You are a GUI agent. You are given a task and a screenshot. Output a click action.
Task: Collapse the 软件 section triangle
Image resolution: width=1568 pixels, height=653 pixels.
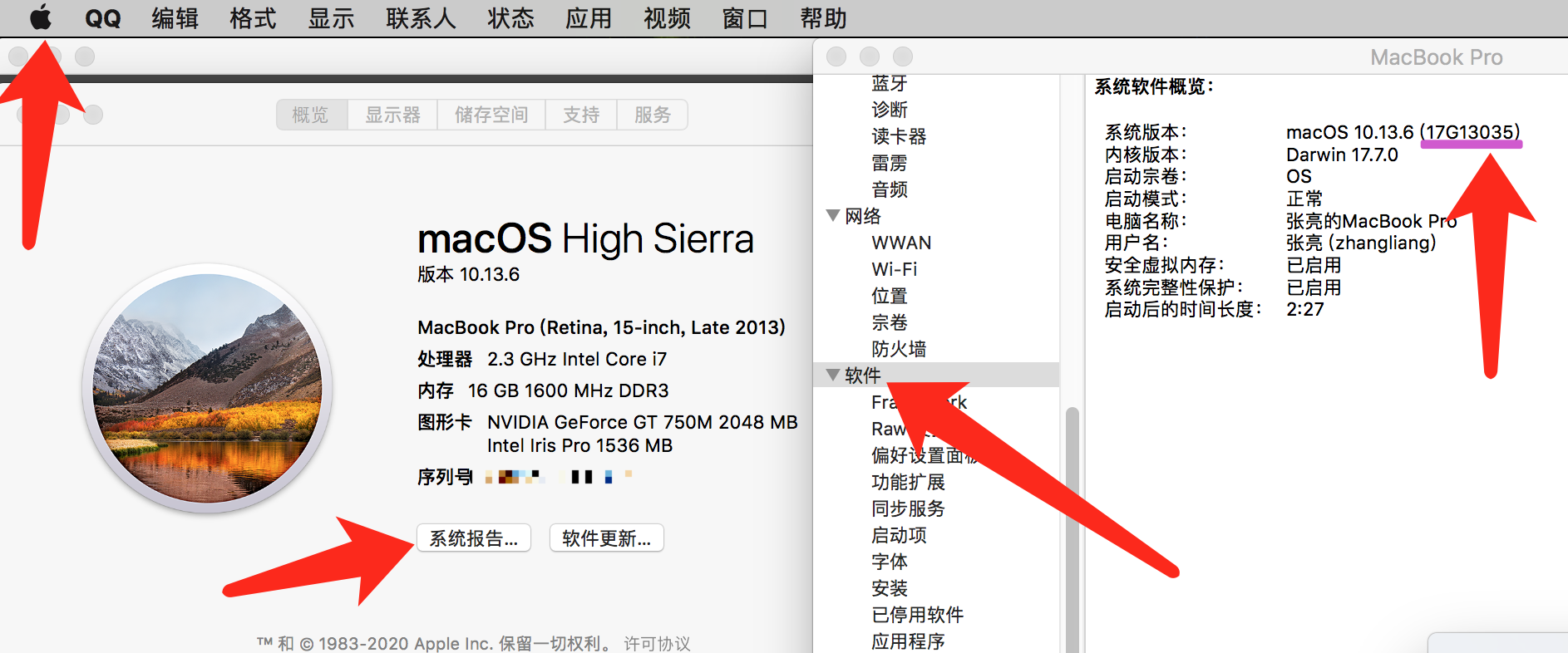pyautogui.click(x=833, y=375)
